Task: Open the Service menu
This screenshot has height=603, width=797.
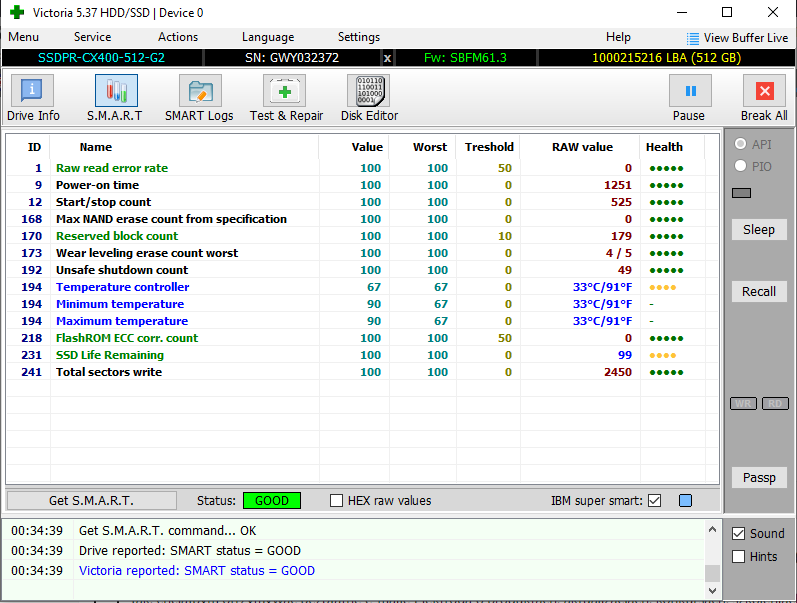Action: [93, 37]
